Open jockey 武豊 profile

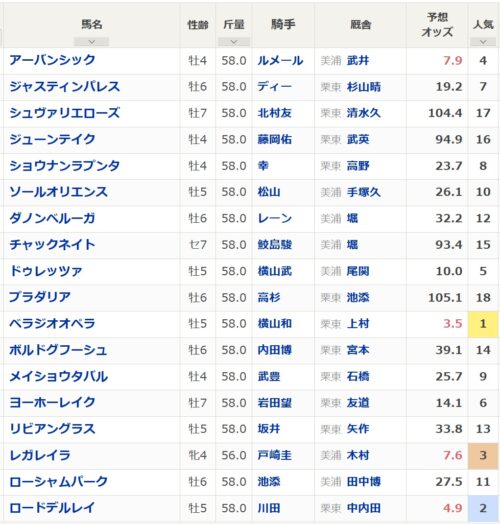click(x=269, y=377)
